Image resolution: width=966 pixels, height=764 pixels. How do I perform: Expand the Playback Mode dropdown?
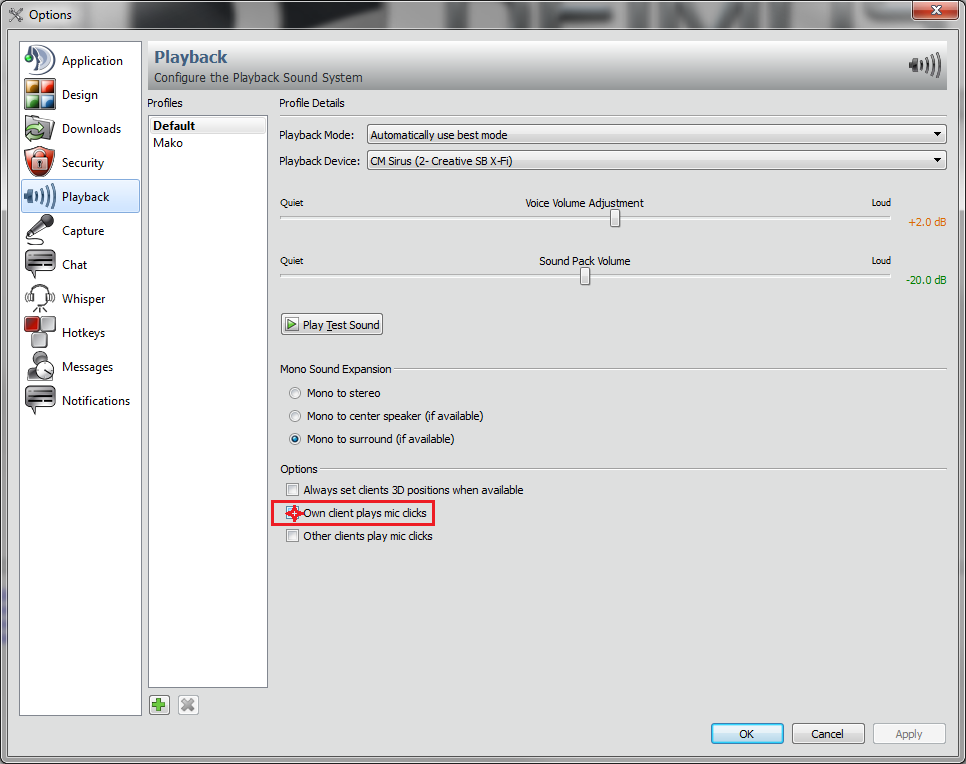[656, 134]
